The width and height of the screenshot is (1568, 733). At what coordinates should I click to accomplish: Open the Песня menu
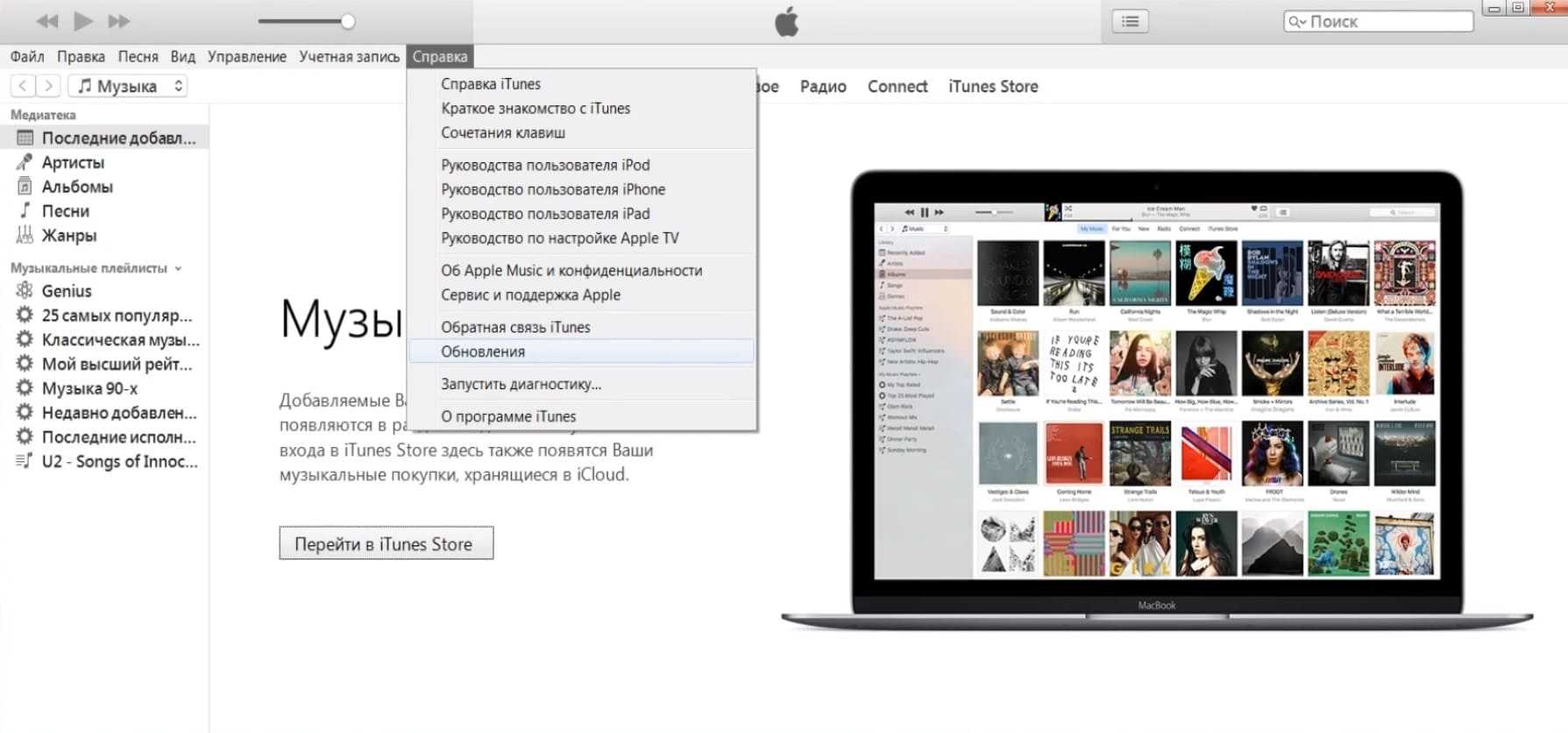pos(138,56)
